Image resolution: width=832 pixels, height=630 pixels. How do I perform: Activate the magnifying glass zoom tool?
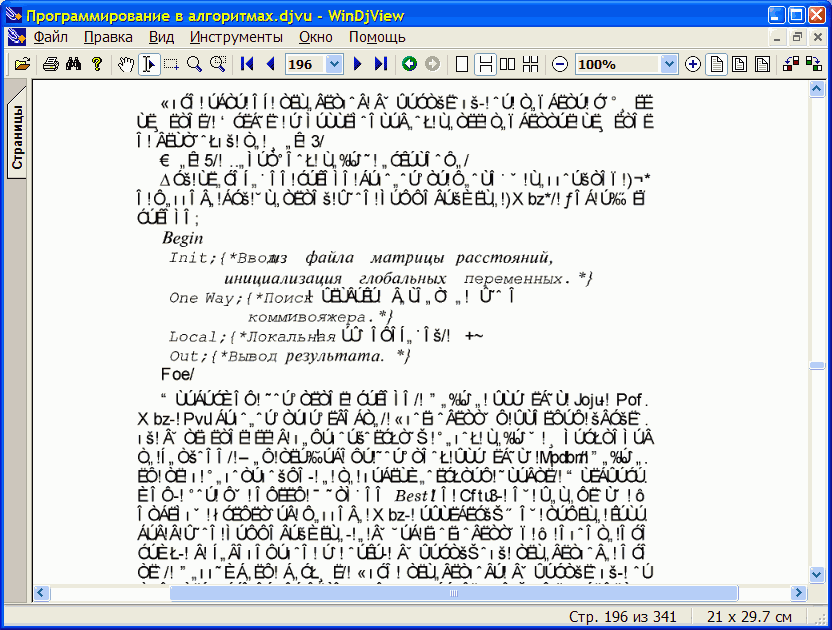[194, 64]
